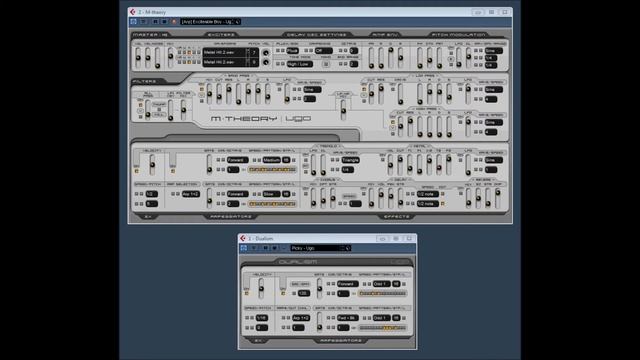Screen dimensions: 640x360
Task: Open the Filters tab in M-Theory
Action: pos(144,82)
